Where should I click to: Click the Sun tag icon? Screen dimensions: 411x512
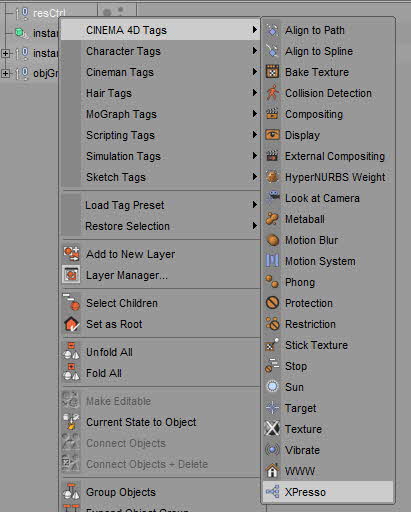[x=272, y=387]
